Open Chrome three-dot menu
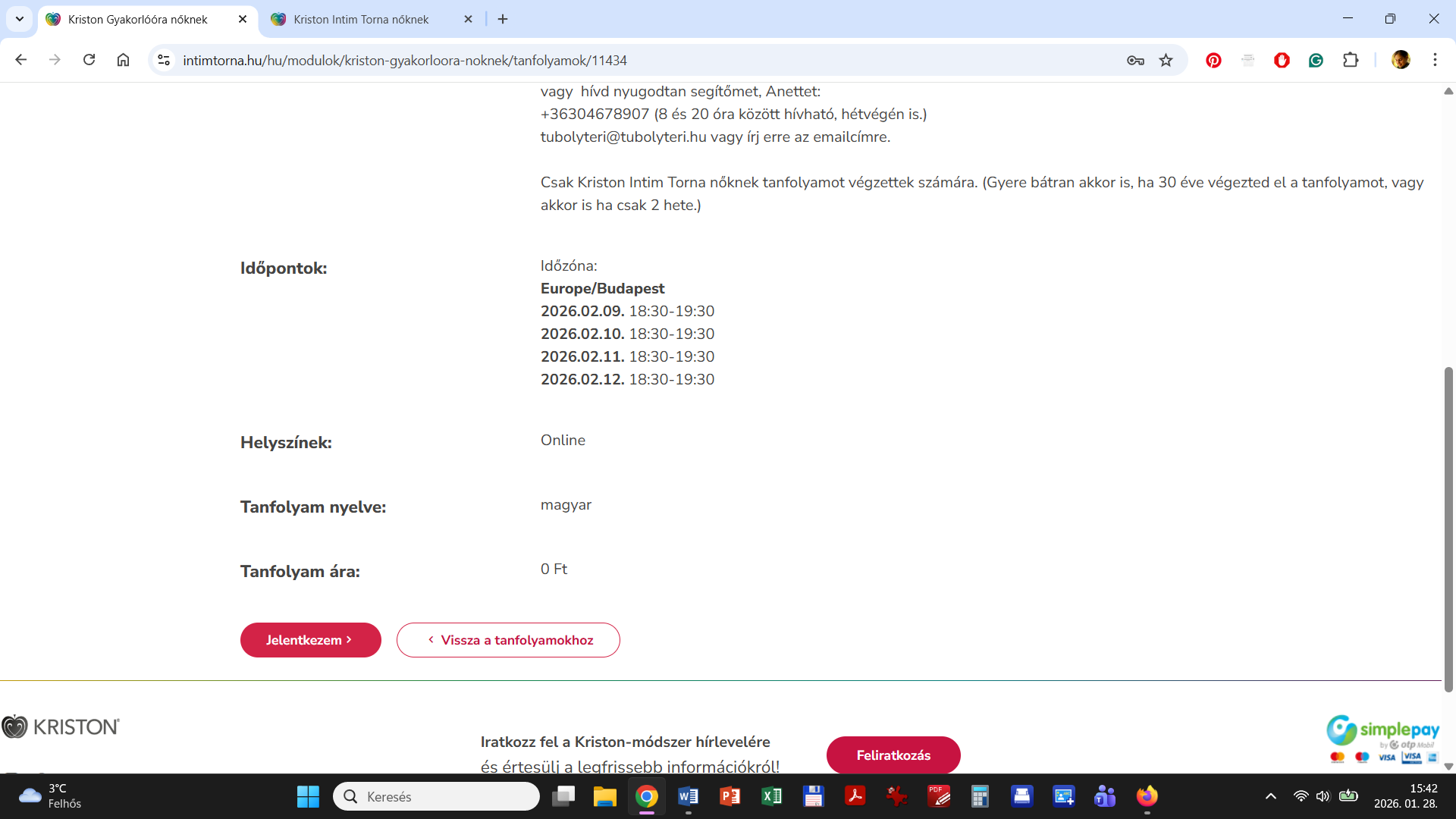 (x=1435, y=60)
